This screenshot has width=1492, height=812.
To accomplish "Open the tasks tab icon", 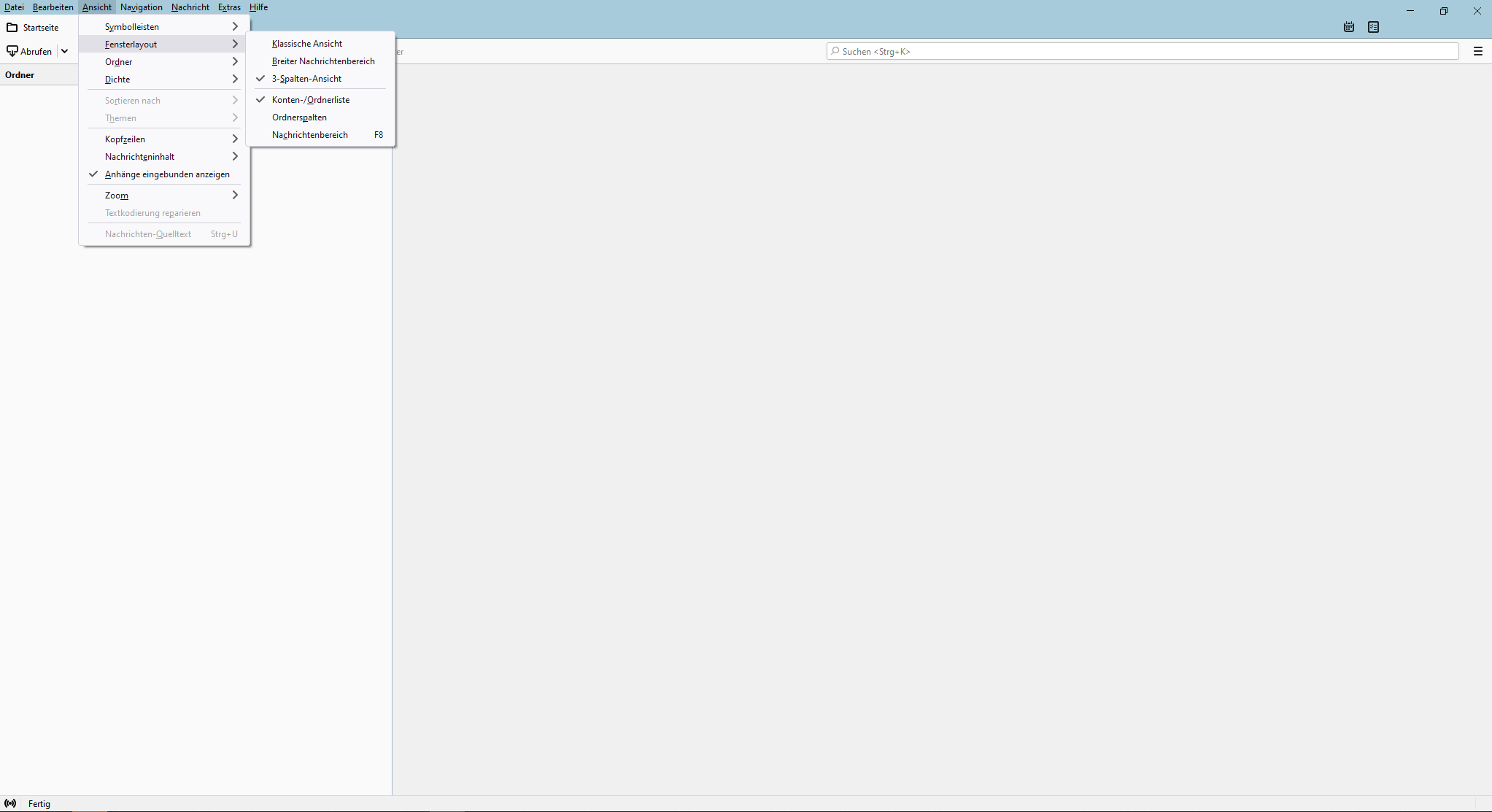I will [1373, 27].
